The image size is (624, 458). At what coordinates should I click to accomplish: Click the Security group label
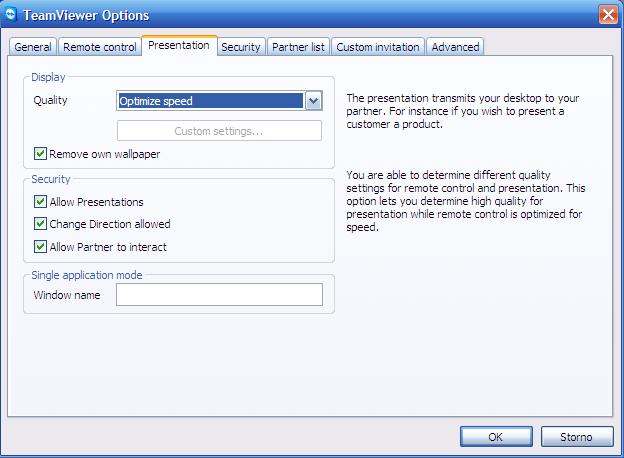(51, 179)
